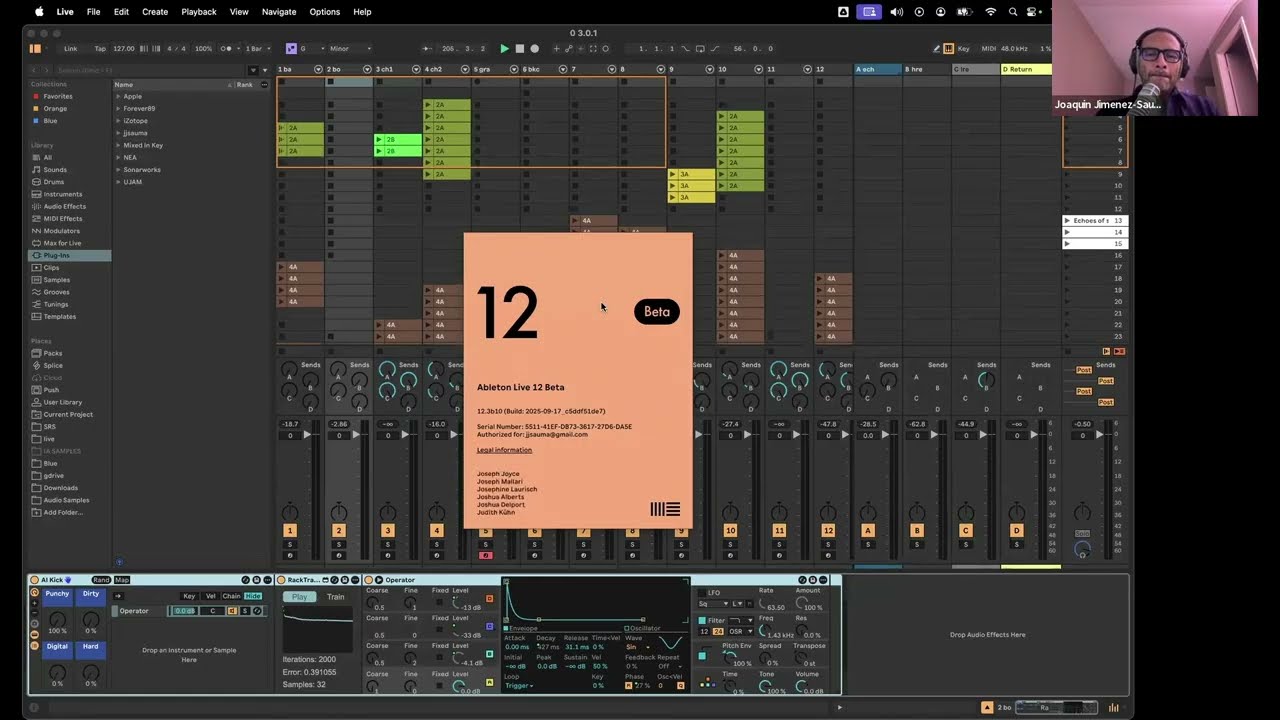The image size is (1280, 720).
Task: Open Packs under Places
Action: click(52, 353)
